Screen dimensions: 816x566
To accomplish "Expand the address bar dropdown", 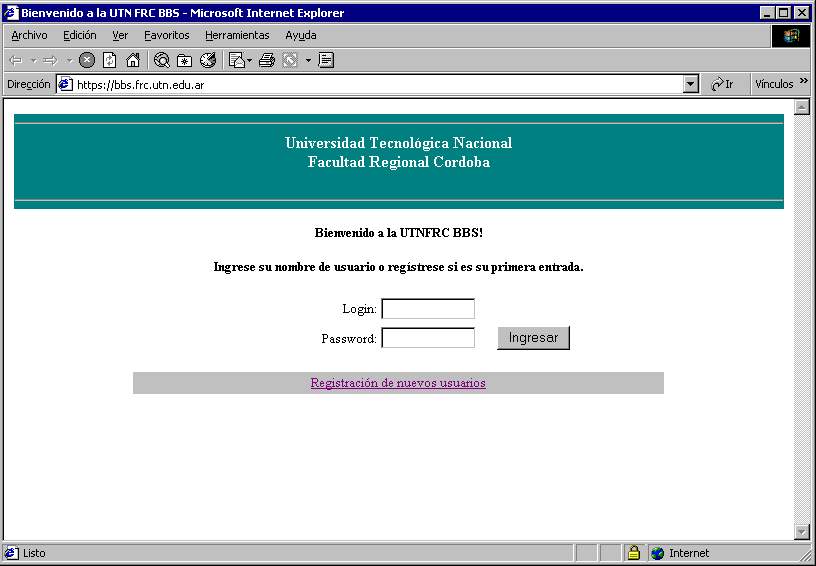I will click(690, 84).
